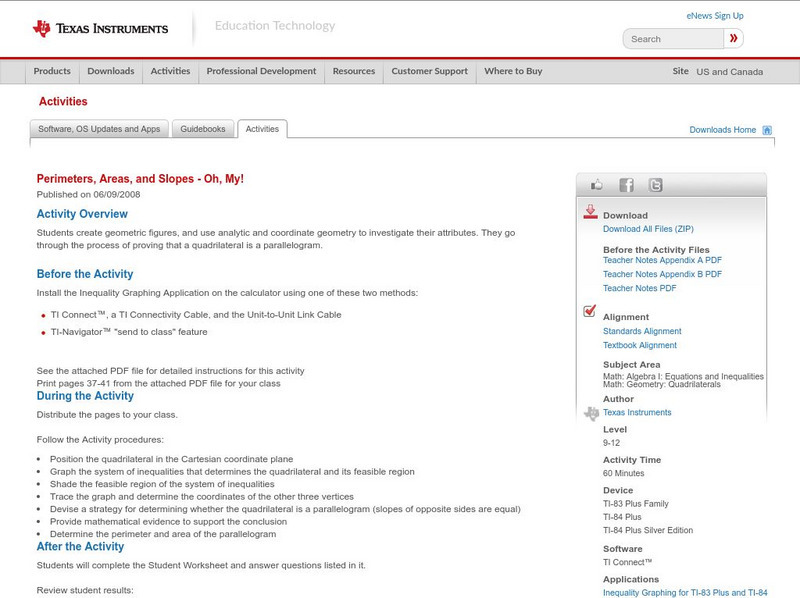Click the thumbs-up like icon

597,185
